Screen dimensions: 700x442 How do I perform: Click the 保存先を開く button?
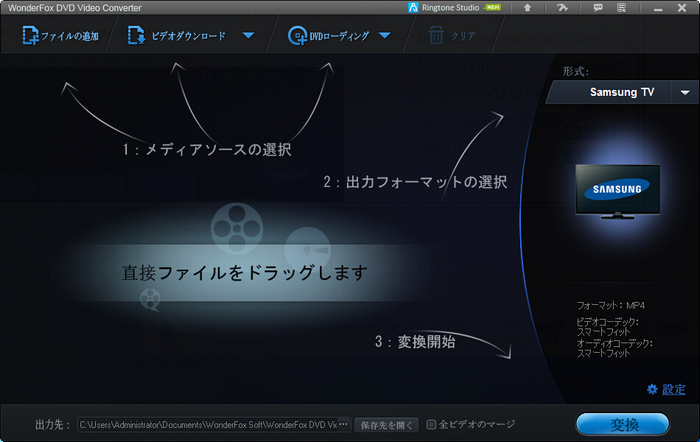[387, 425]
